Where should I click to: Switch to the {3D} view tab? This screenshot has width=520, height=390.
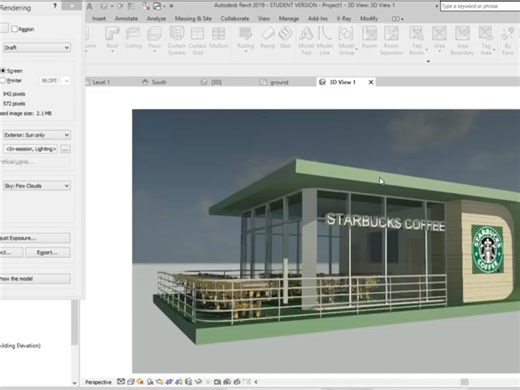(x=211, y=82)
